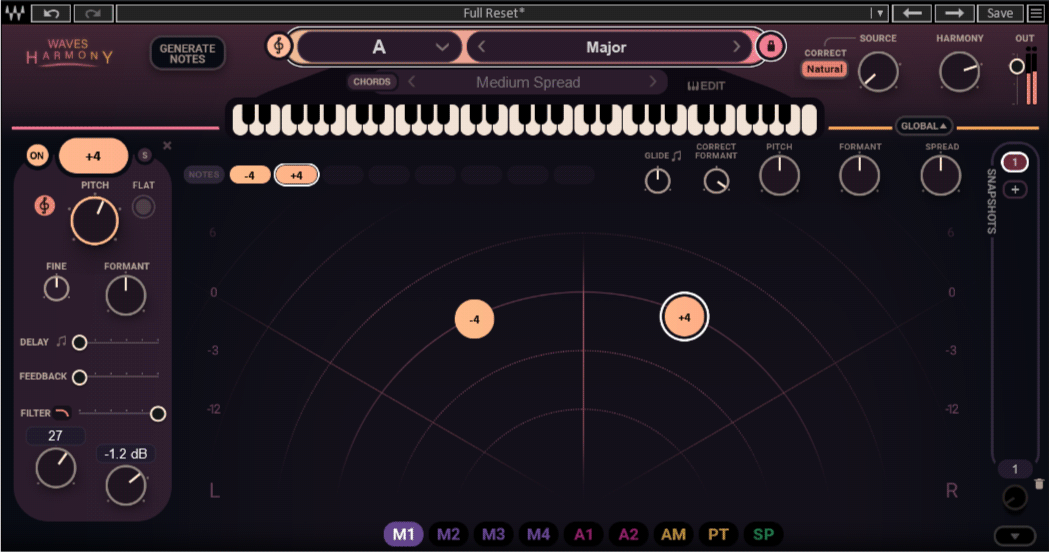Toggle the CHORDS mode button
Viewport: 1049px width, 552px height.
(x=371, y=82)
